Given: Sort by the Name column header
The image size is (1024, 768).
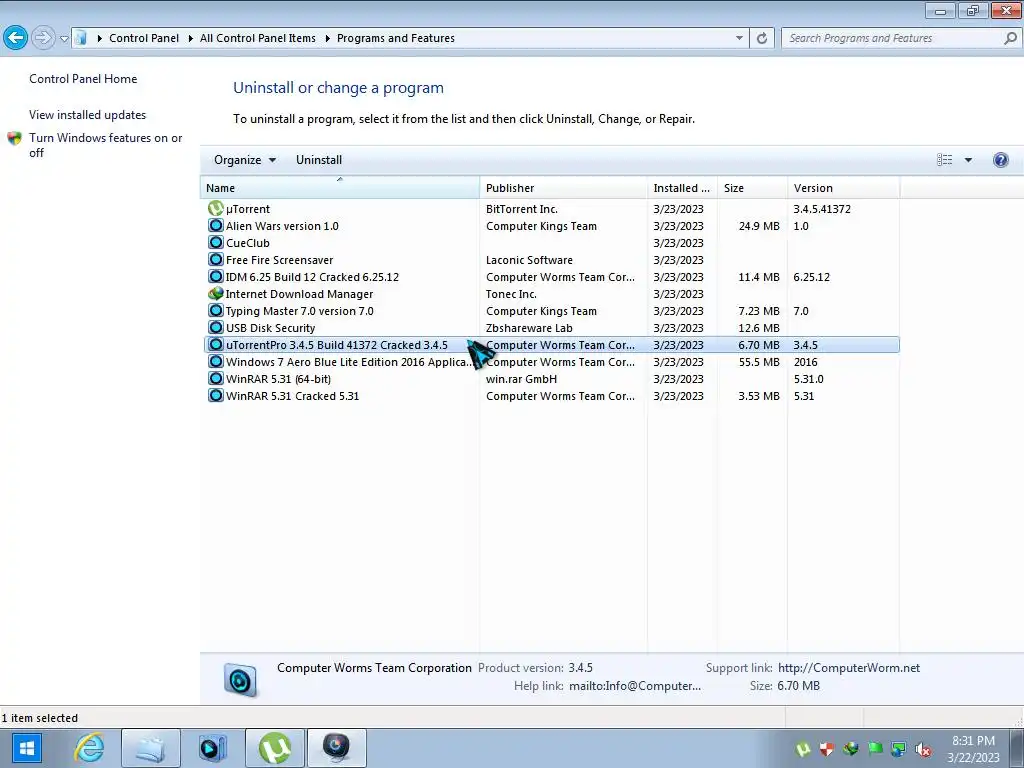Looking at the screenshot, I should 340,187.
